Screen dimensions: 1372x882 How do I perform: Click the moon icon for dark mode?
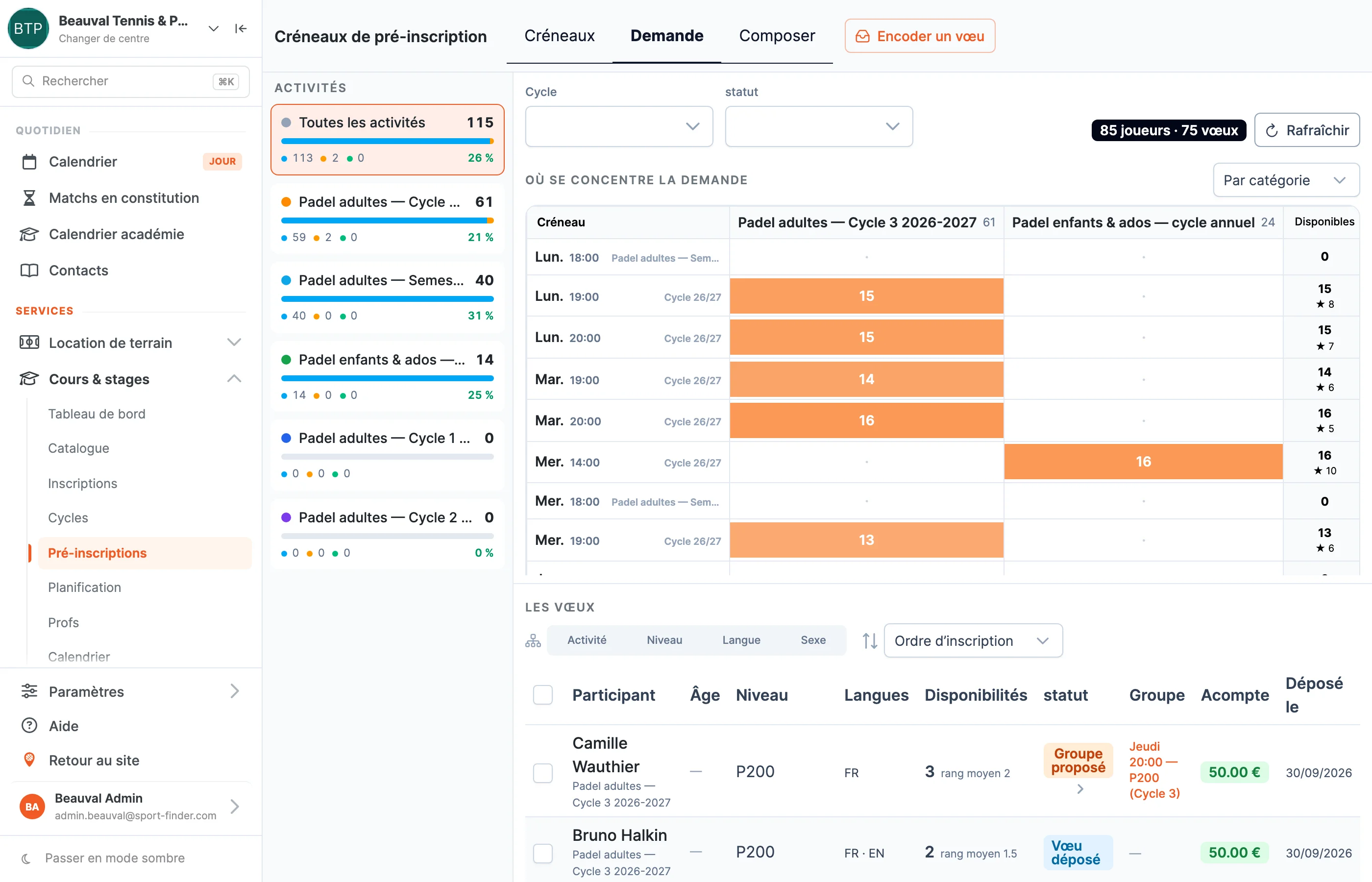tap(26, 858)
